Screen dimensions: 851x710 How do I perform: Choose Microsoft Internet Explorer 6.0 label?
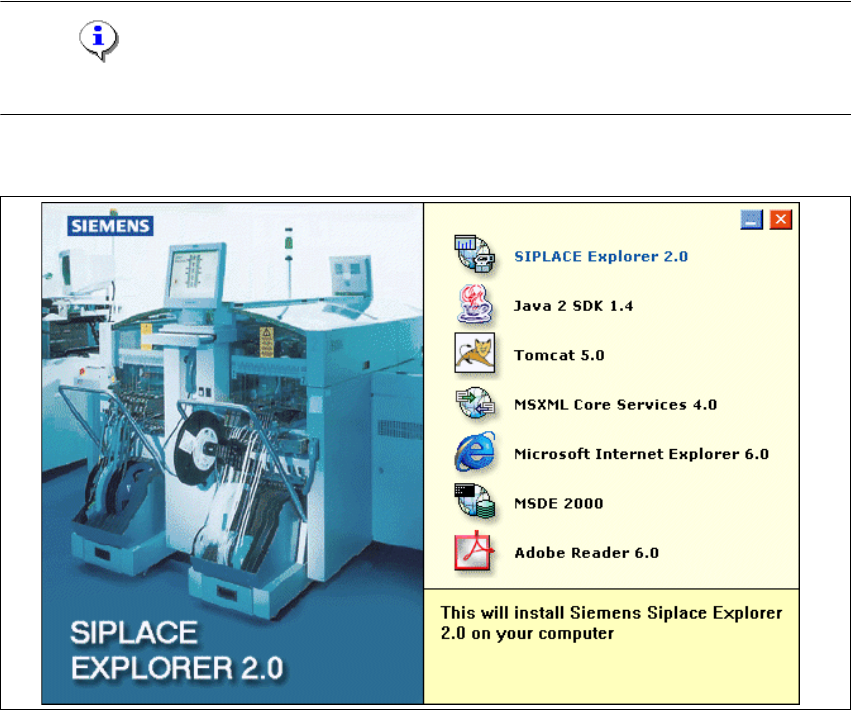point(641,454)
